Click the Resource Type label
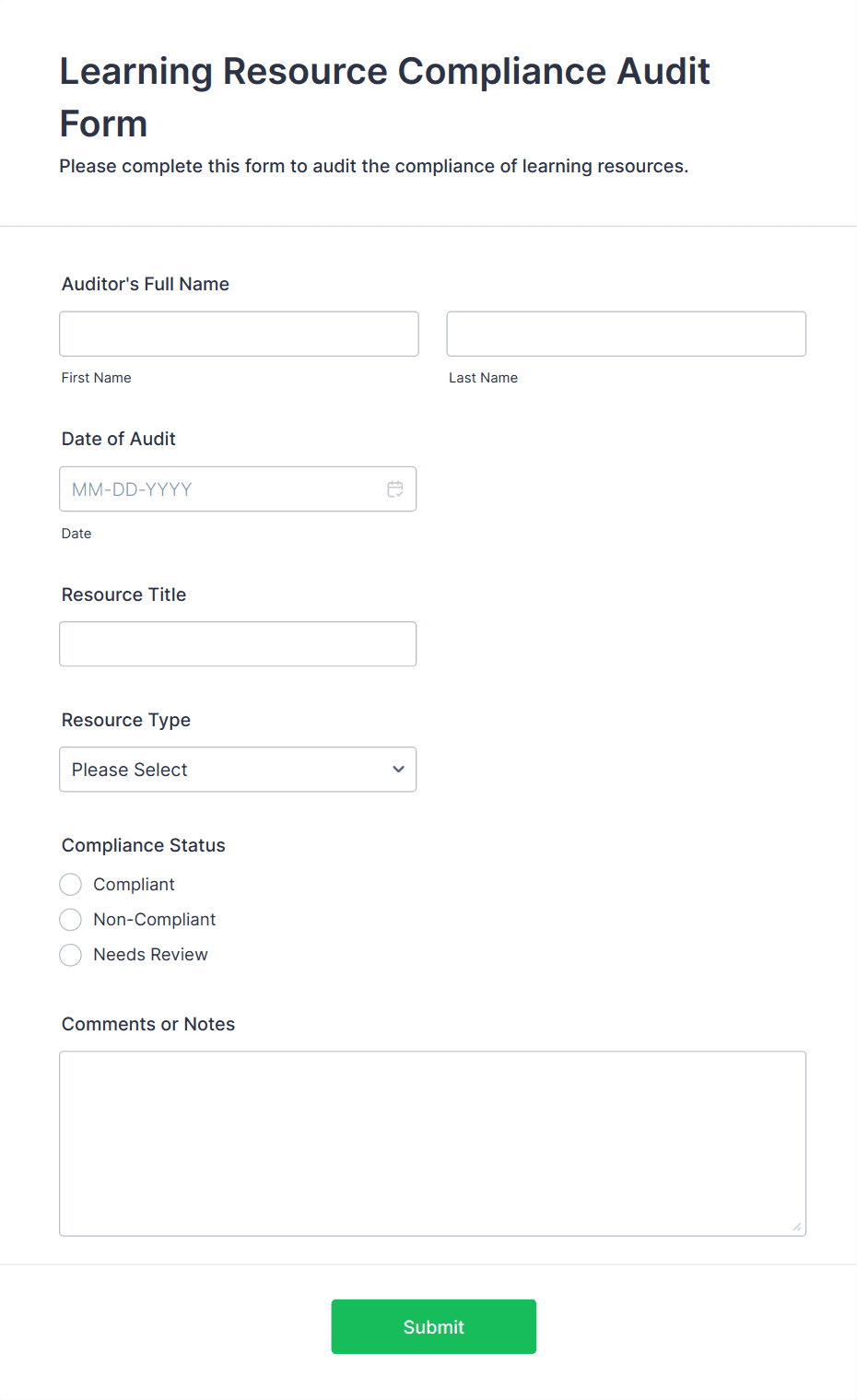This screenshot has width=857, height=1400. click(x=126, y=720)
